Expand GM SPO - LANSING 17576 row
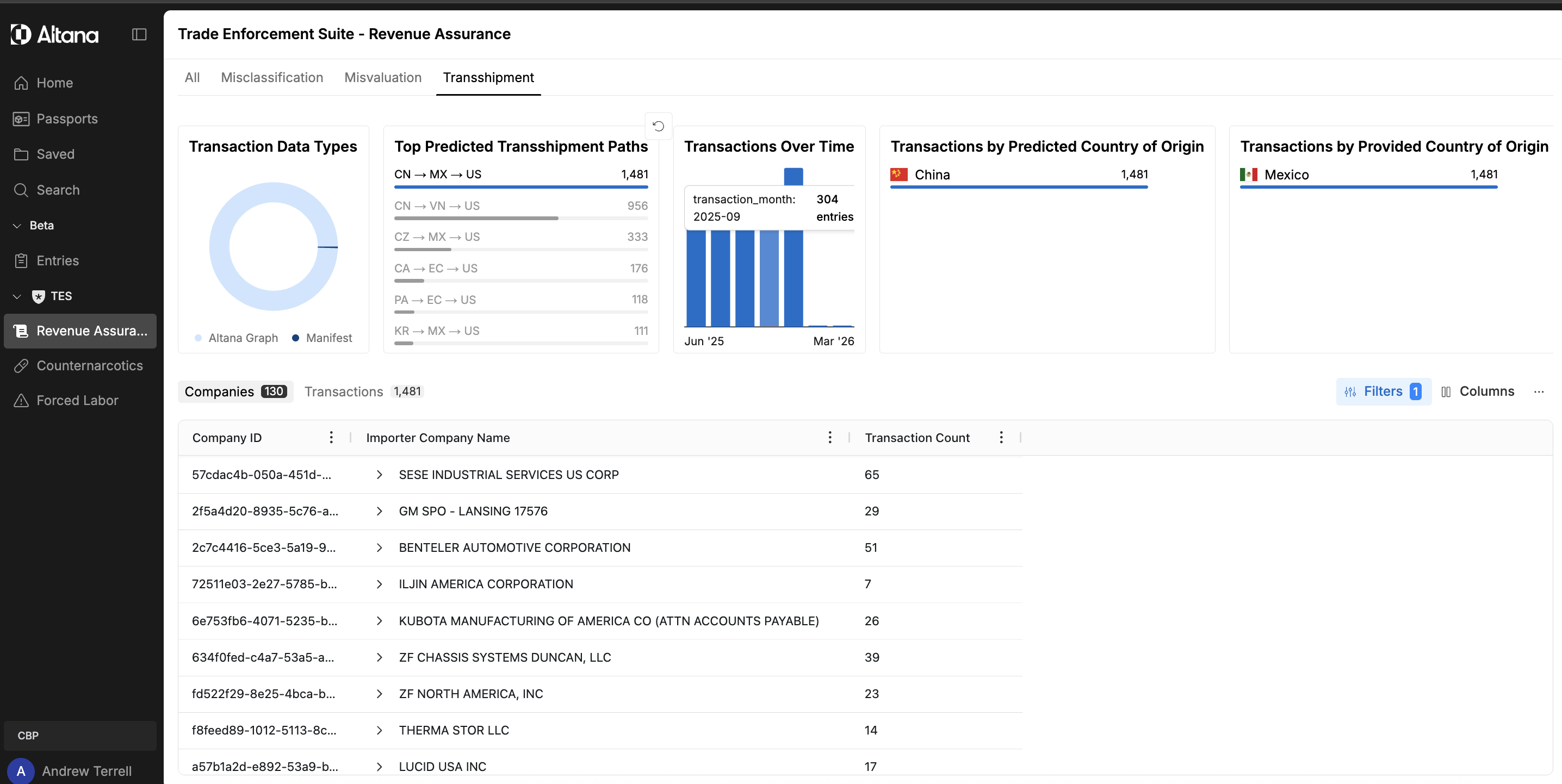This screenshot has height=784, width=1562. (x=380, y=511)
